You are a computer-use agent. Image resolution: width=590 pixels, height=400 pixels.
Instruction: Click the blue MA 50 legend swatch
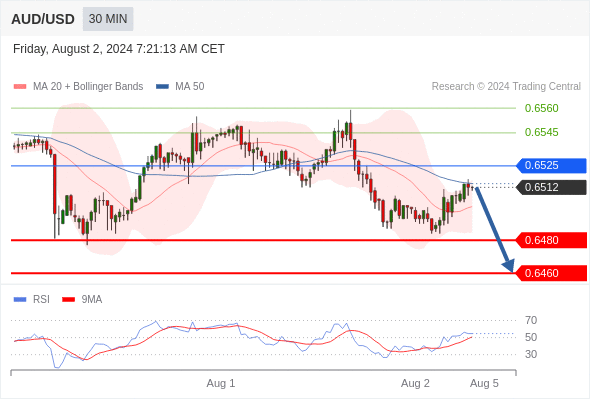(162, 87)
